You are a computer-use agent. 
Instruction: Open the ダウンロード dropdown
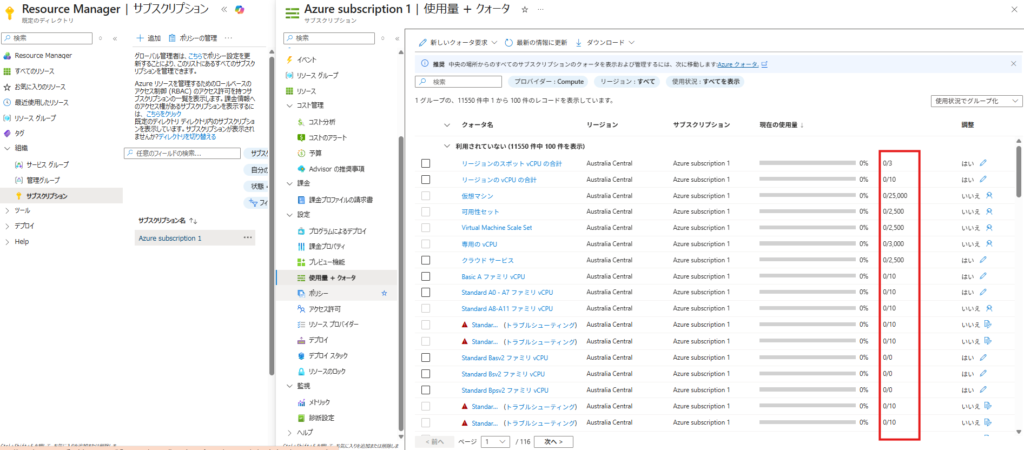tap(605, 42)
